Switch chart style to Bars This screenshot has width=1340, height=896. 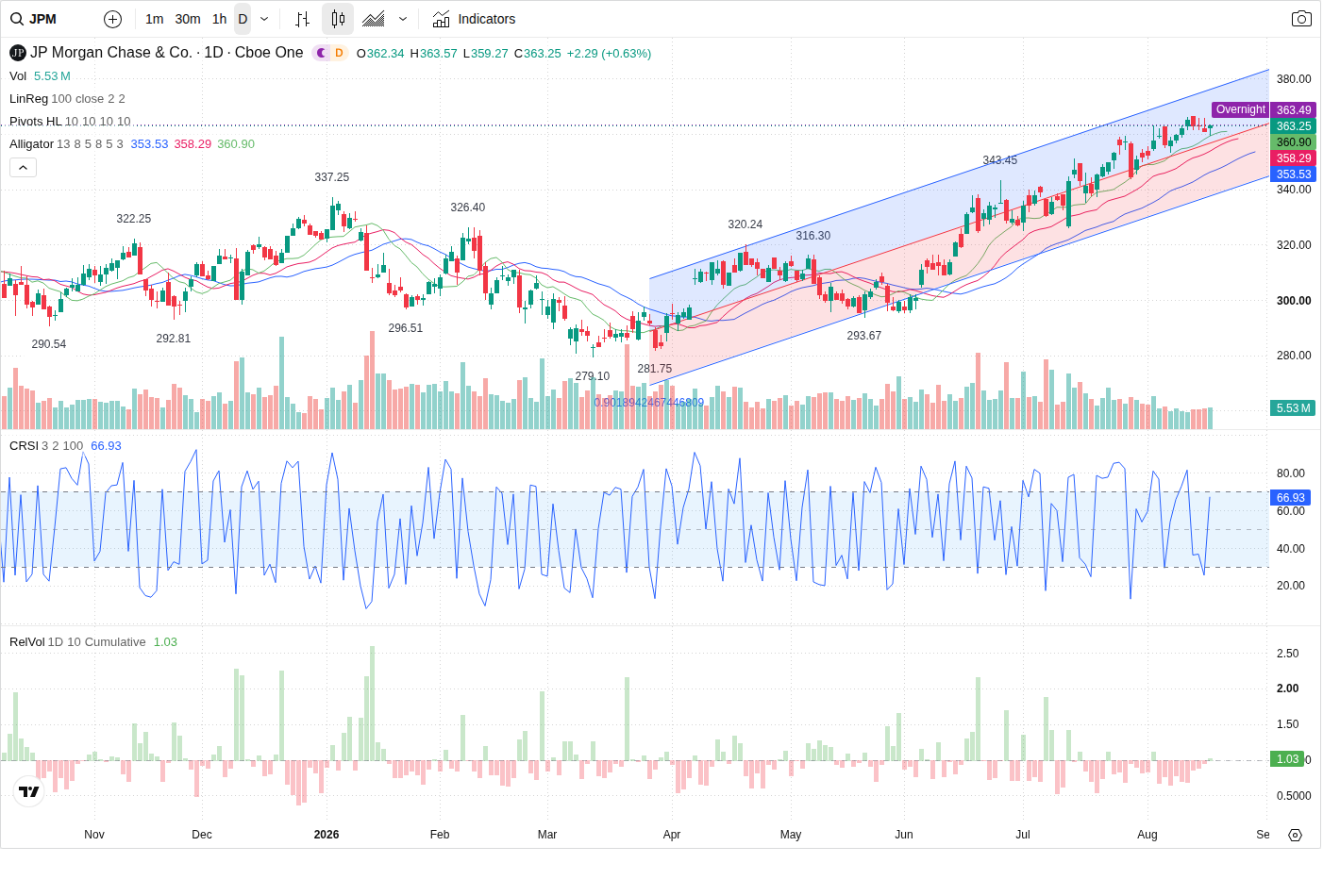302,19
